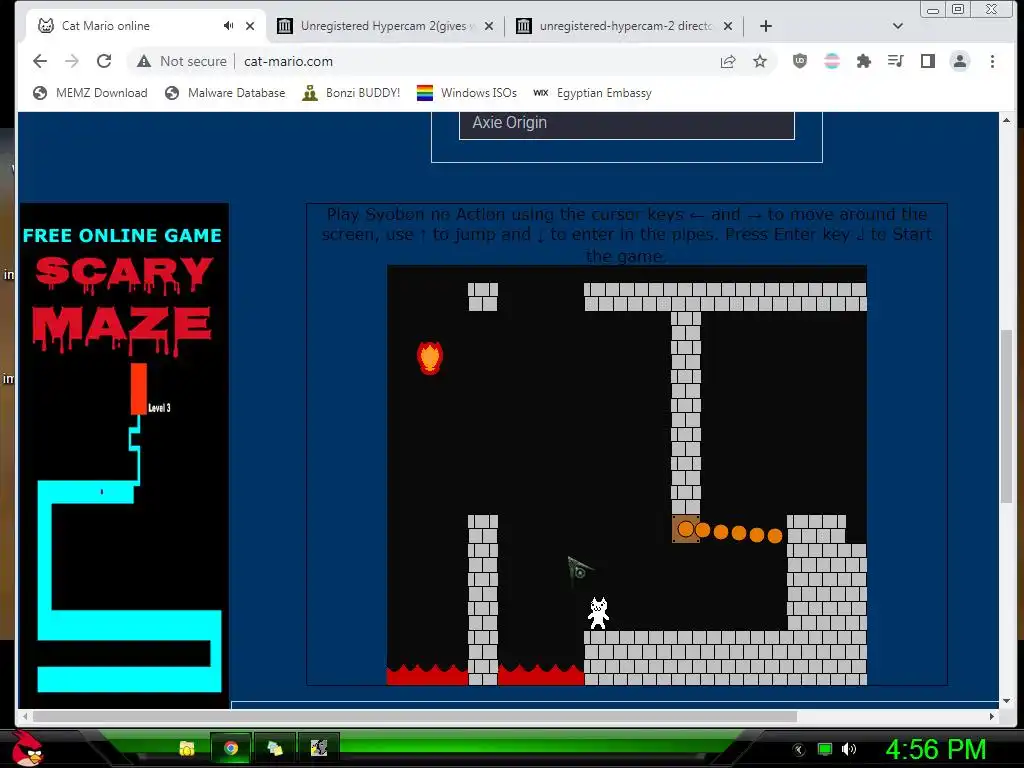Click the 4:56 PM taskbar clock

point(935,749)
